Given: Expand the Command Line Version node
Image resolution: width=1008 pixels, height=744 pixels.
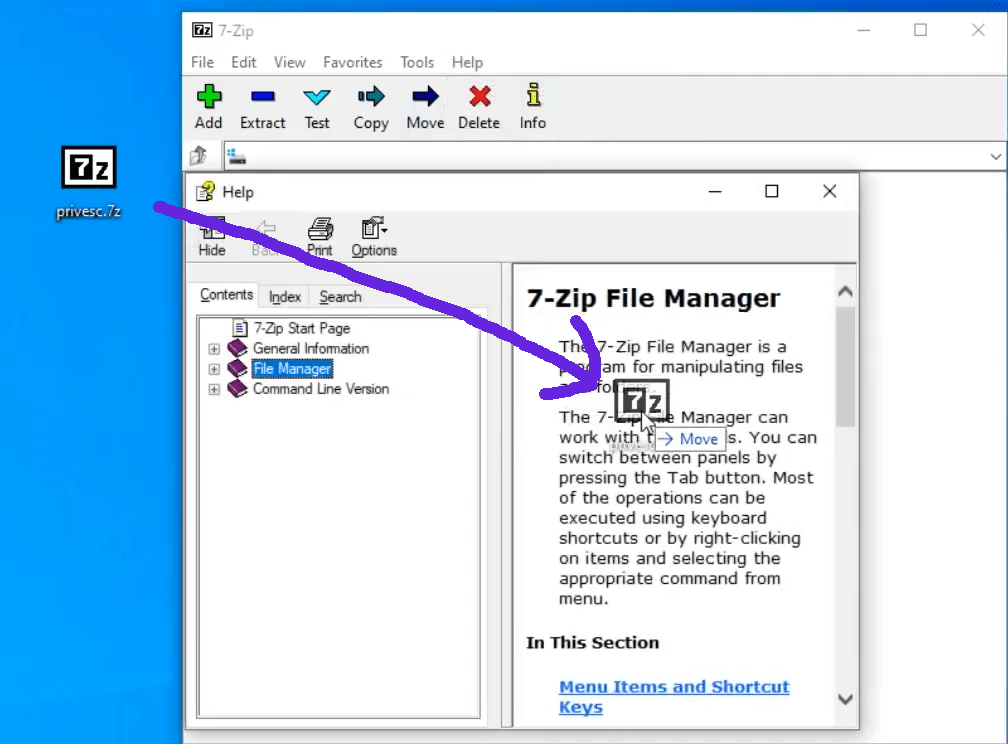Looking at the screenshot, I should tap(214, 389).
